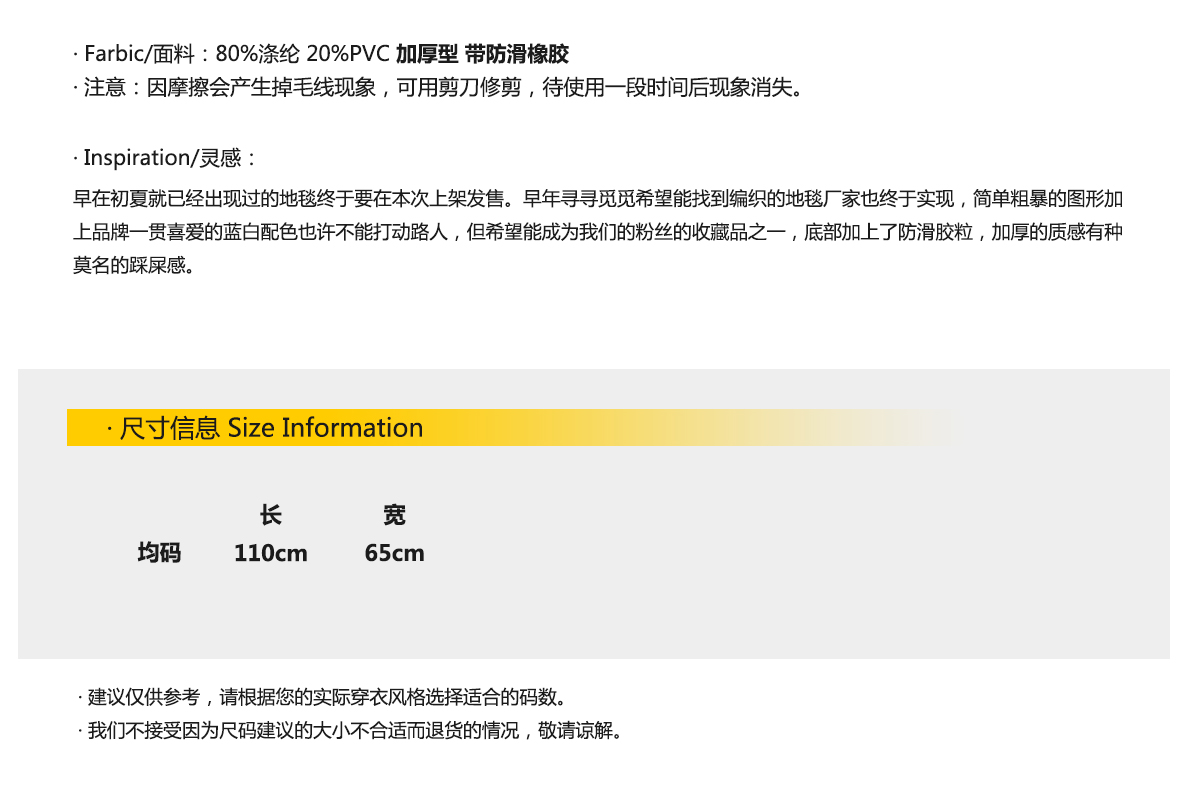Click the bold 加厚型 text
The image size is (1200, 791).
click(427, 54)
